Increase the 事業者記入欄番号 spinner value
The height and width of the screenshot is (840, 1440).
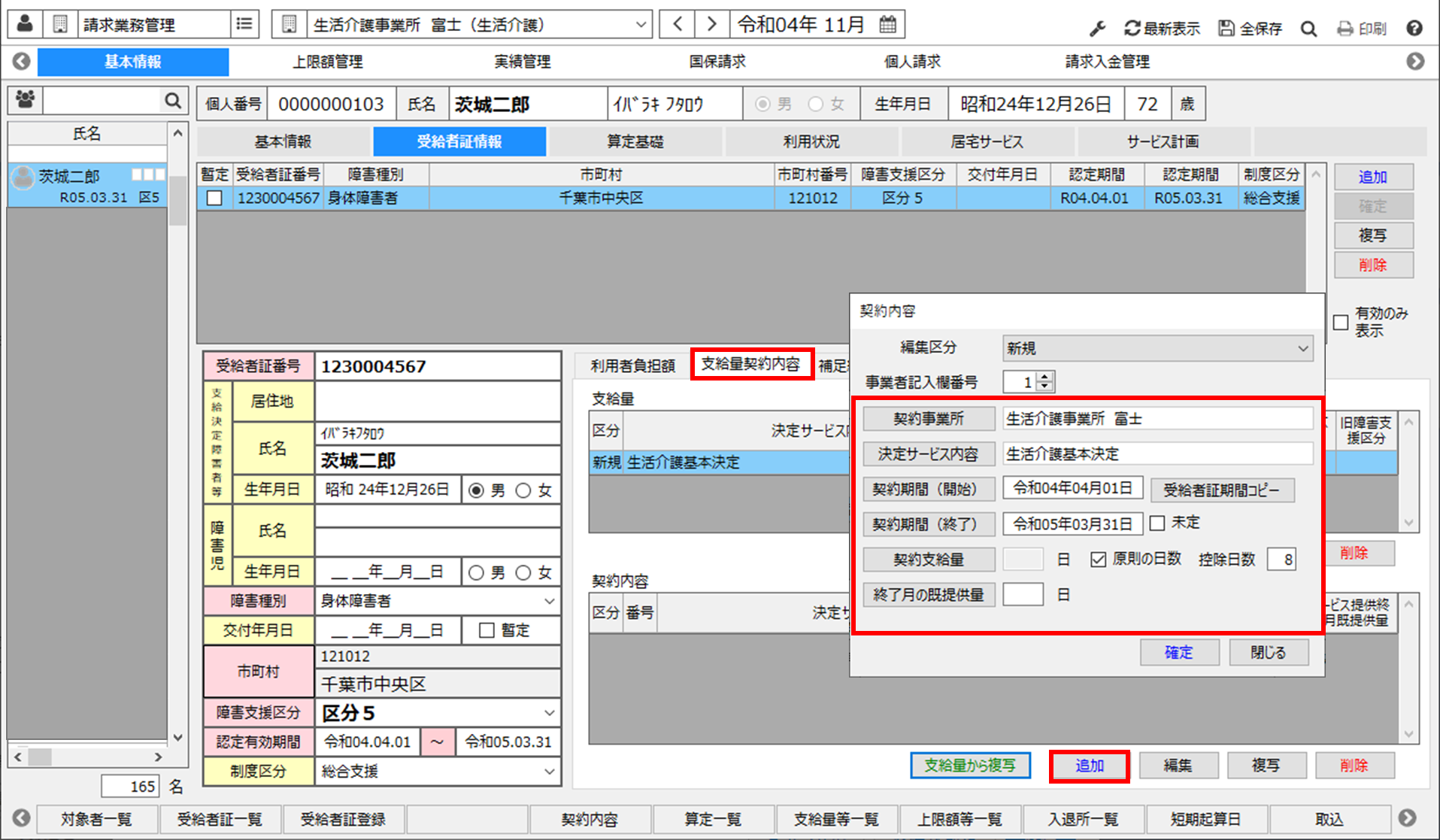point(1044,377)
